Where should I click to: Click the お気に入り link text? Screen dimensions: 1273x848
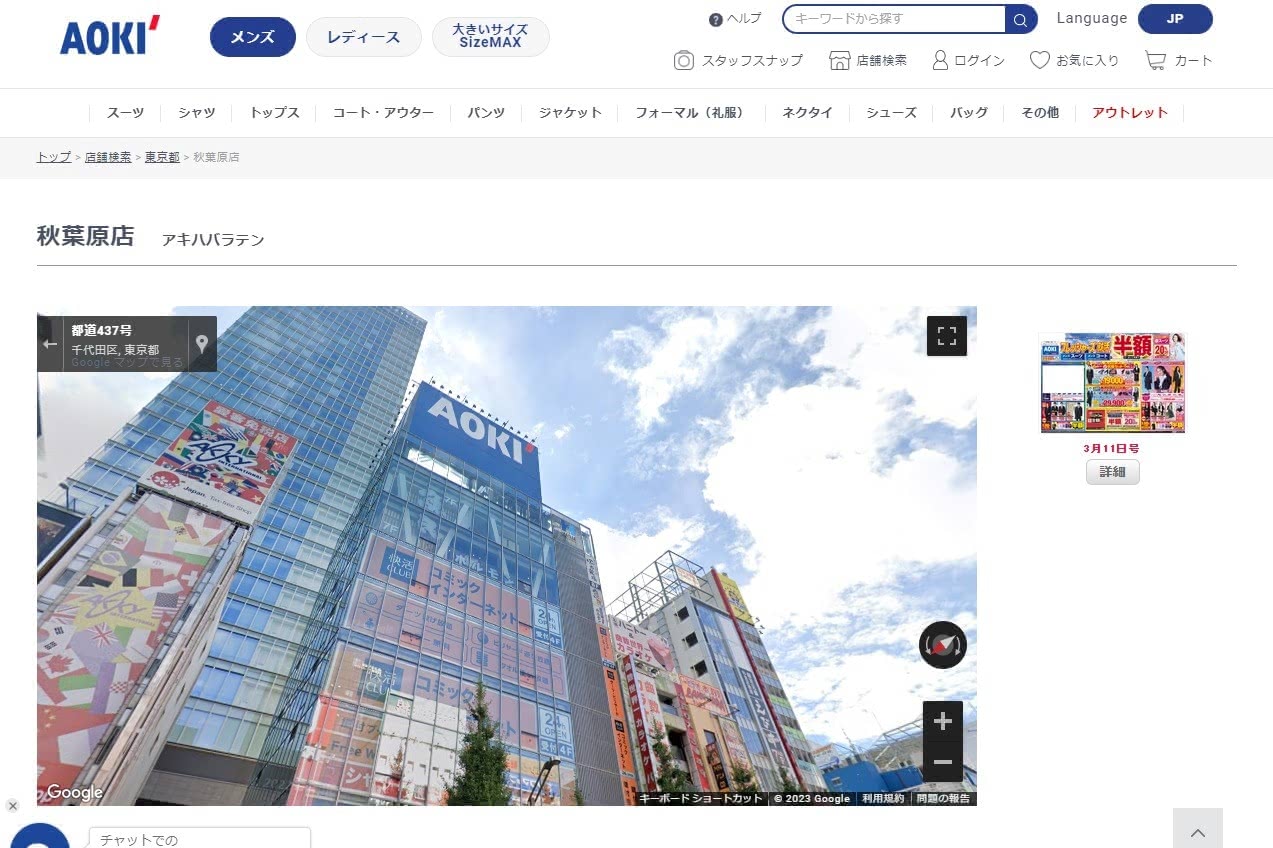[1087, 61]
